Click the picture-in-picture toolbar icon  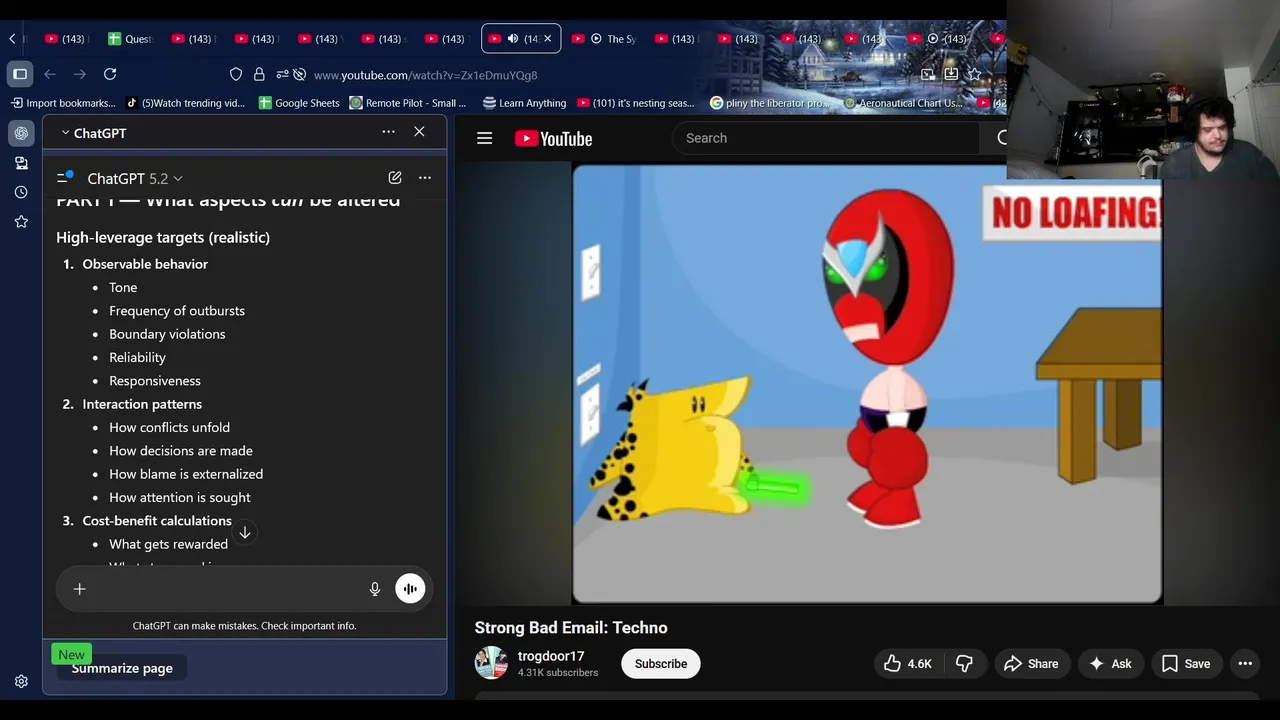point(928,74)
